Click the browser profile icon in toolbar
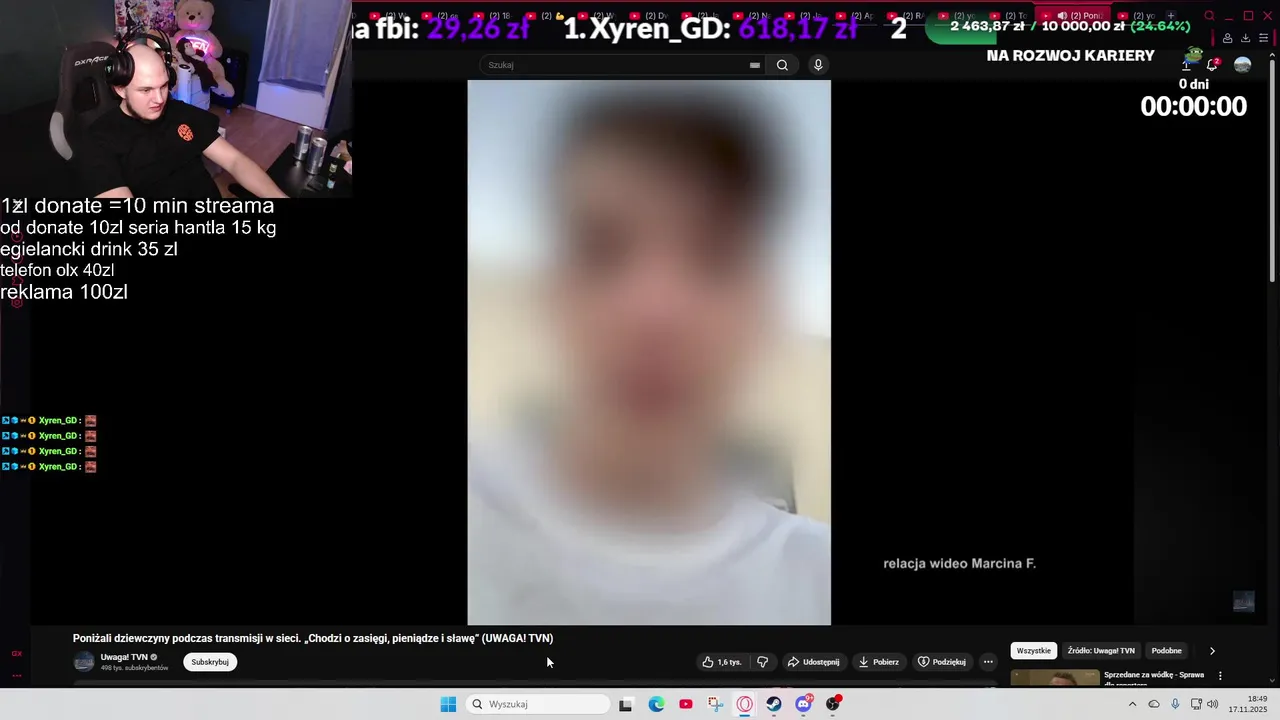Screen dimensions: 1280x720 1227,38
